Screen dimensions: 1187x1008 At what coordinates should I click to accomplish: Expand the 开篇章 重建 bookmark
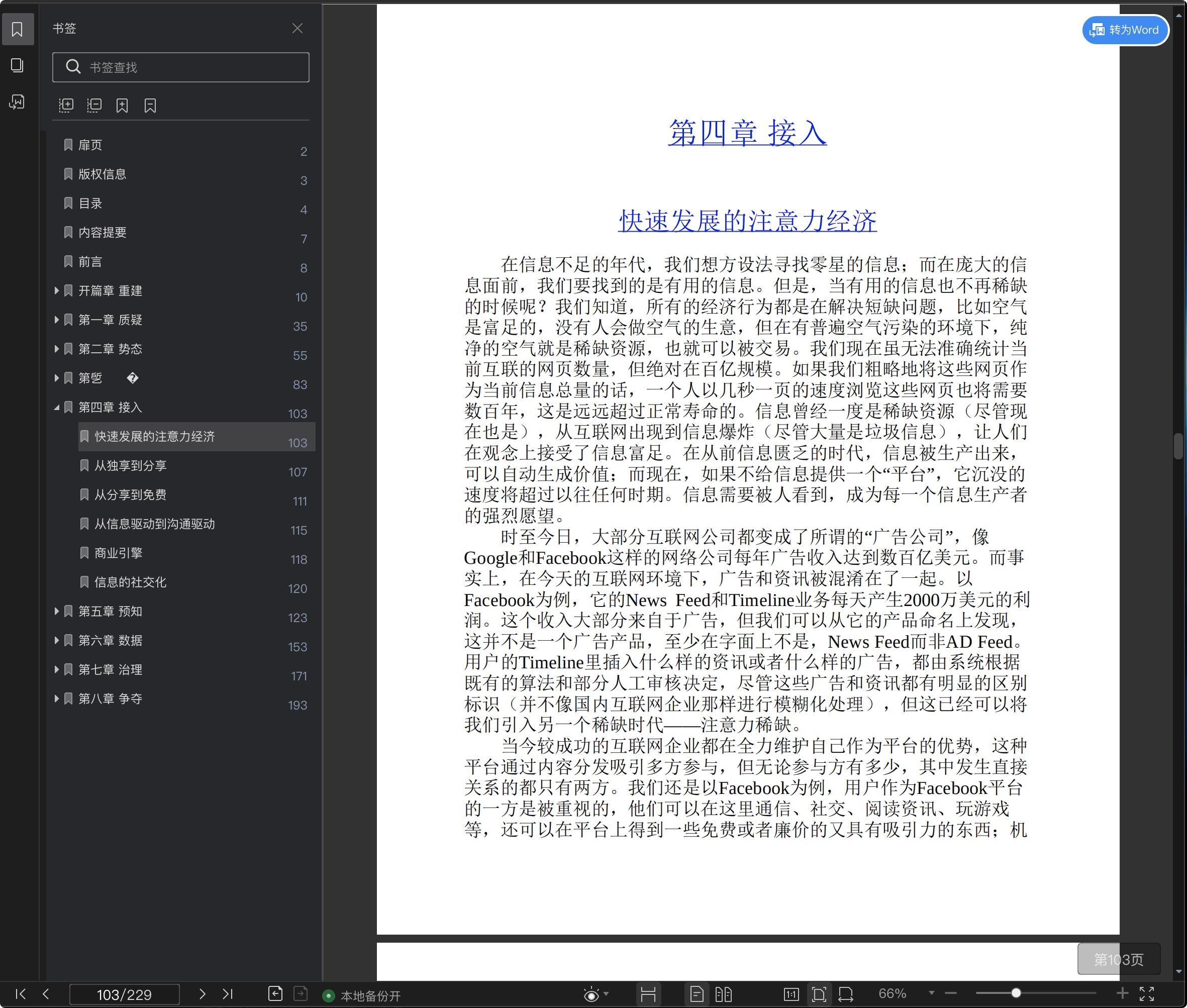coord(57,290)
